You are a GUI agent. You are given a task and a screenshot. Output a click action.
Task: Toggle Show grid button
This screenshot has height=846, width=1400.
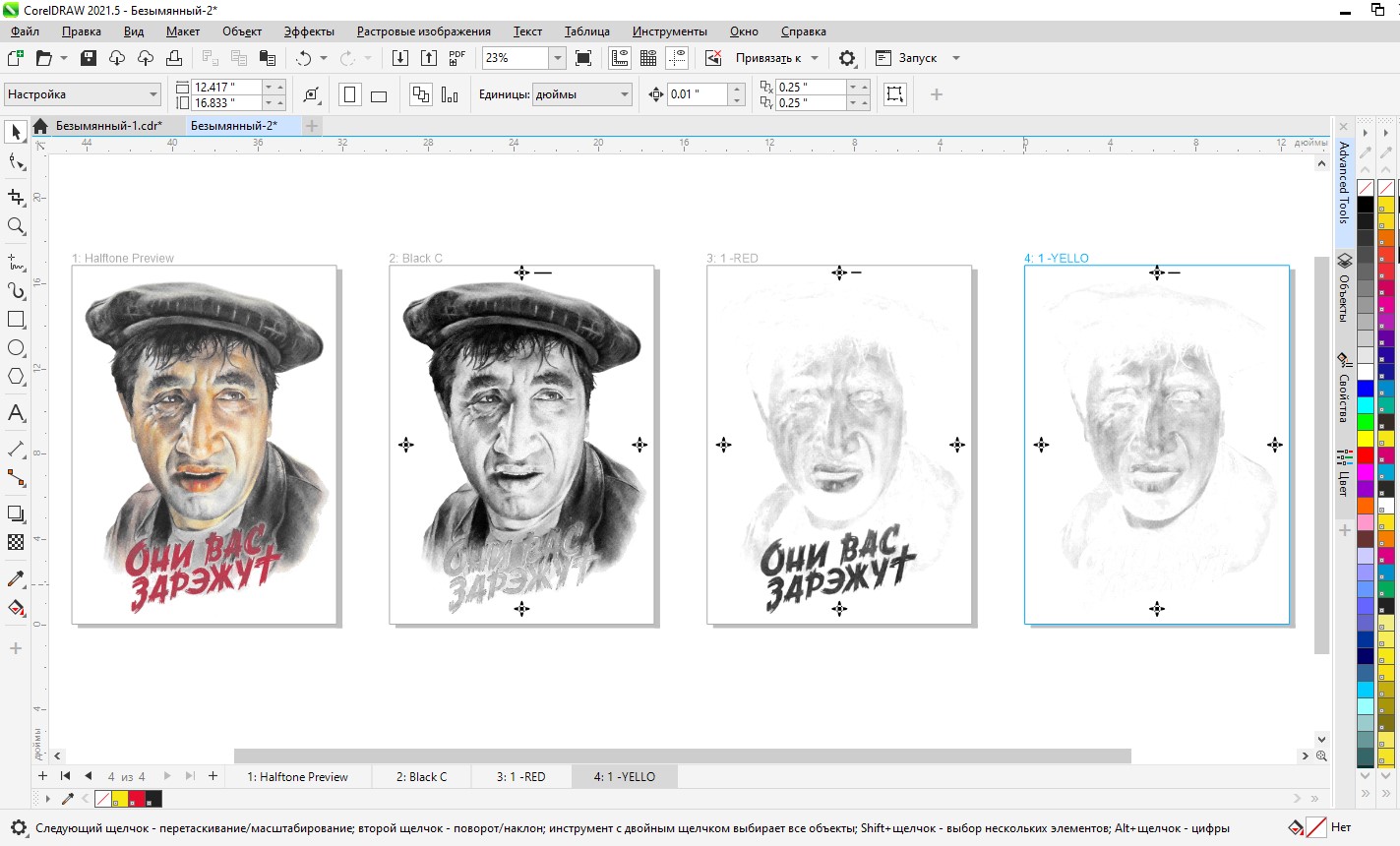click(x=648, y=58)
